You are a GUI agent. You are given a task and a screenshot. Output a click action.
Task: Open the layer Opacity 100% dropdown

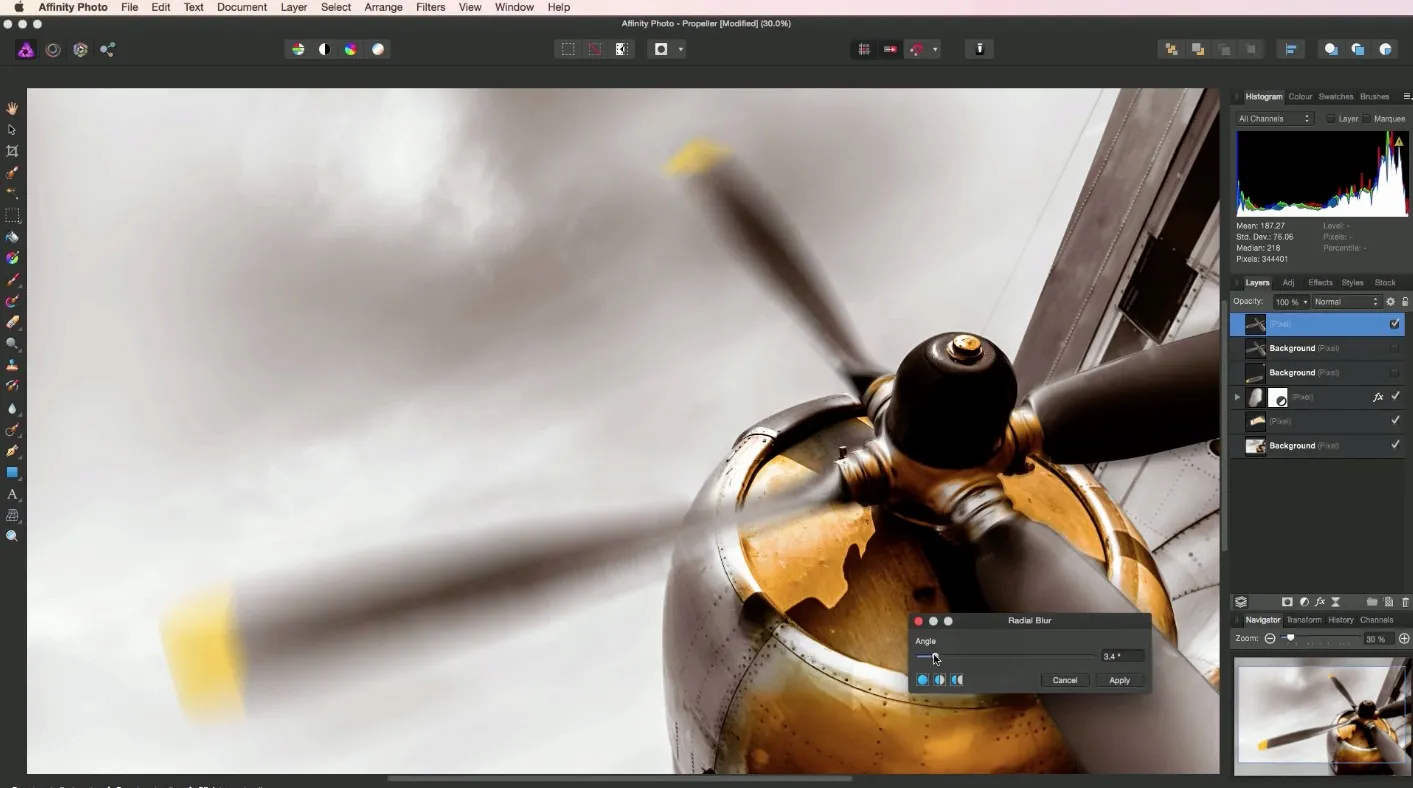1291,302
